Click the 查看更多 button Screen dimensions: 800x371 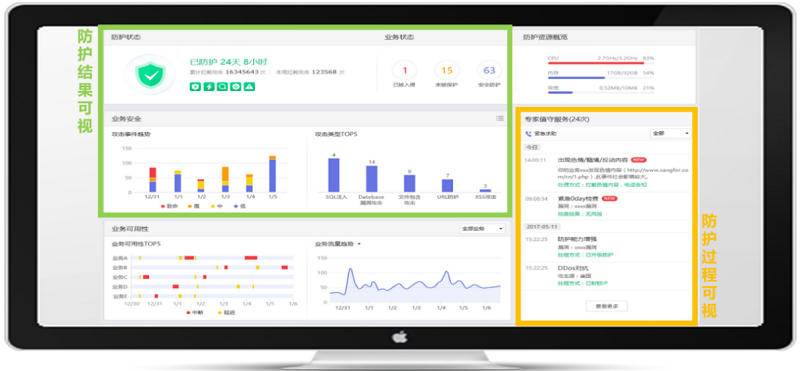[607, 306]
